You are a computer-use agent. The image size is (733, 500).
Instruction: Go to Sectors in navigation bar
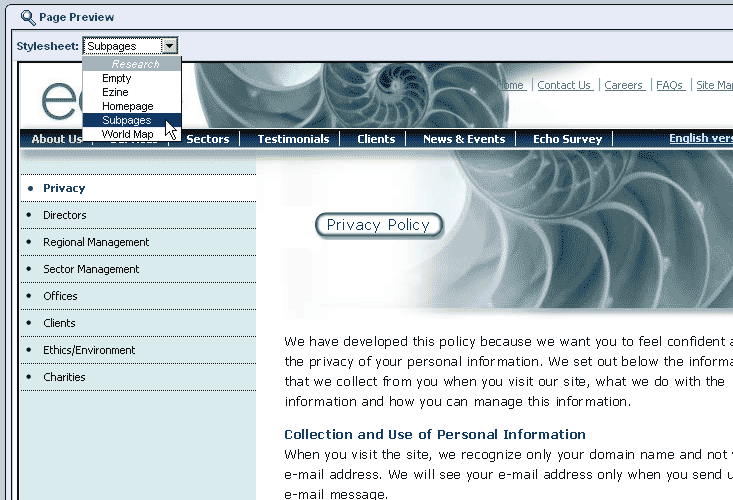(x=208, y=139)
